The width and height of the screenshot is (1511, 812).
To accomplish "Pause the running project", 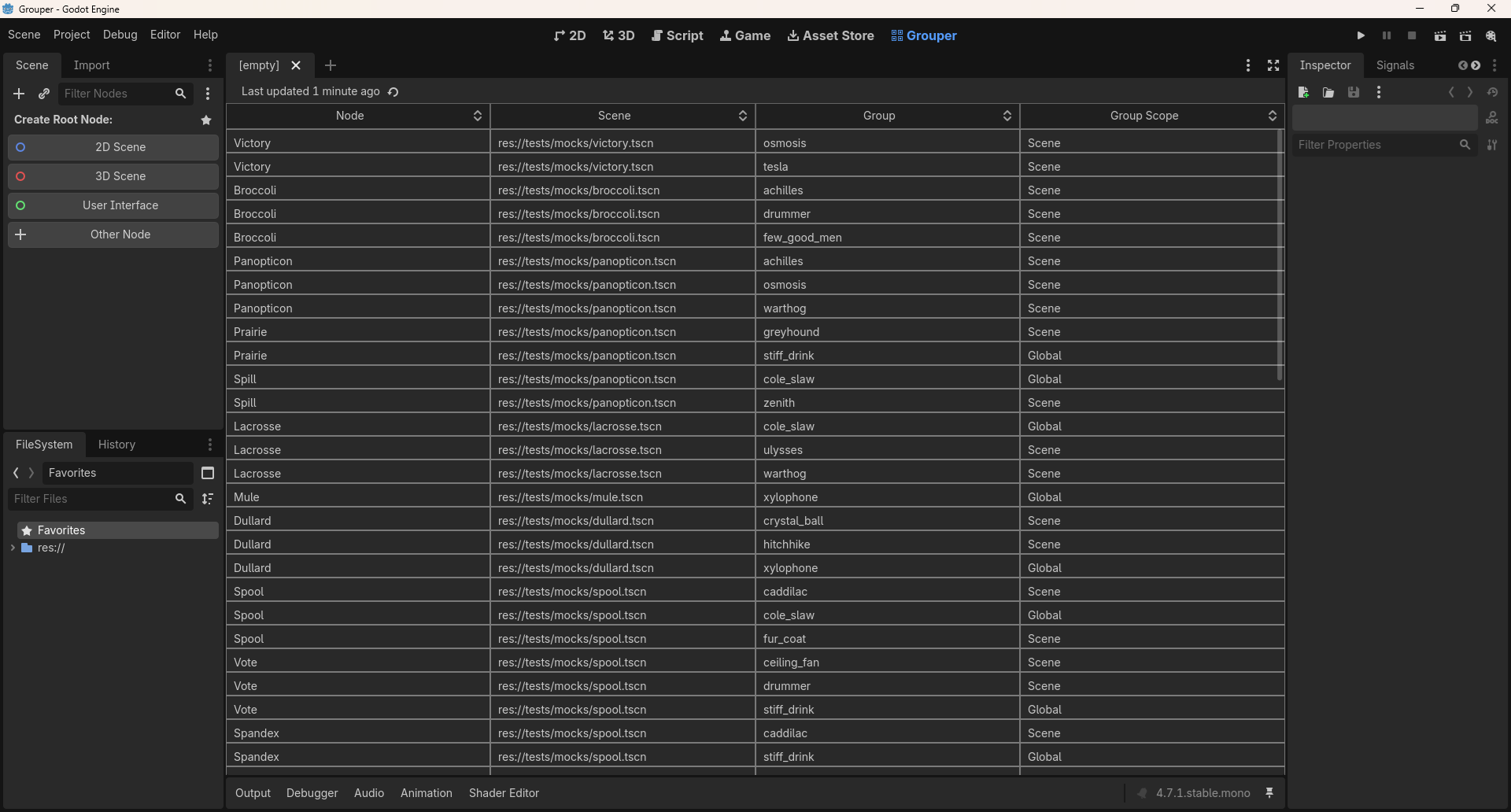I will point(1387,35).
